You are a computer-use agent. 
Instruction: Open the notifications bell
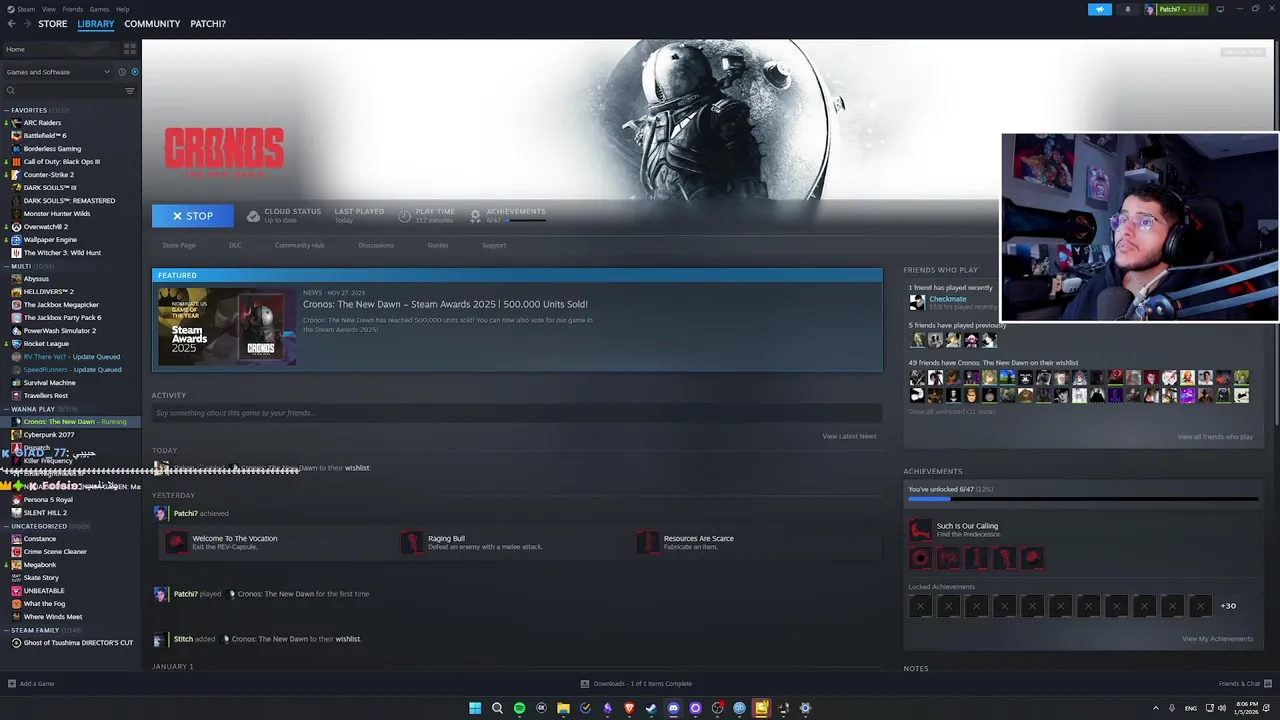click(1128, 9)
